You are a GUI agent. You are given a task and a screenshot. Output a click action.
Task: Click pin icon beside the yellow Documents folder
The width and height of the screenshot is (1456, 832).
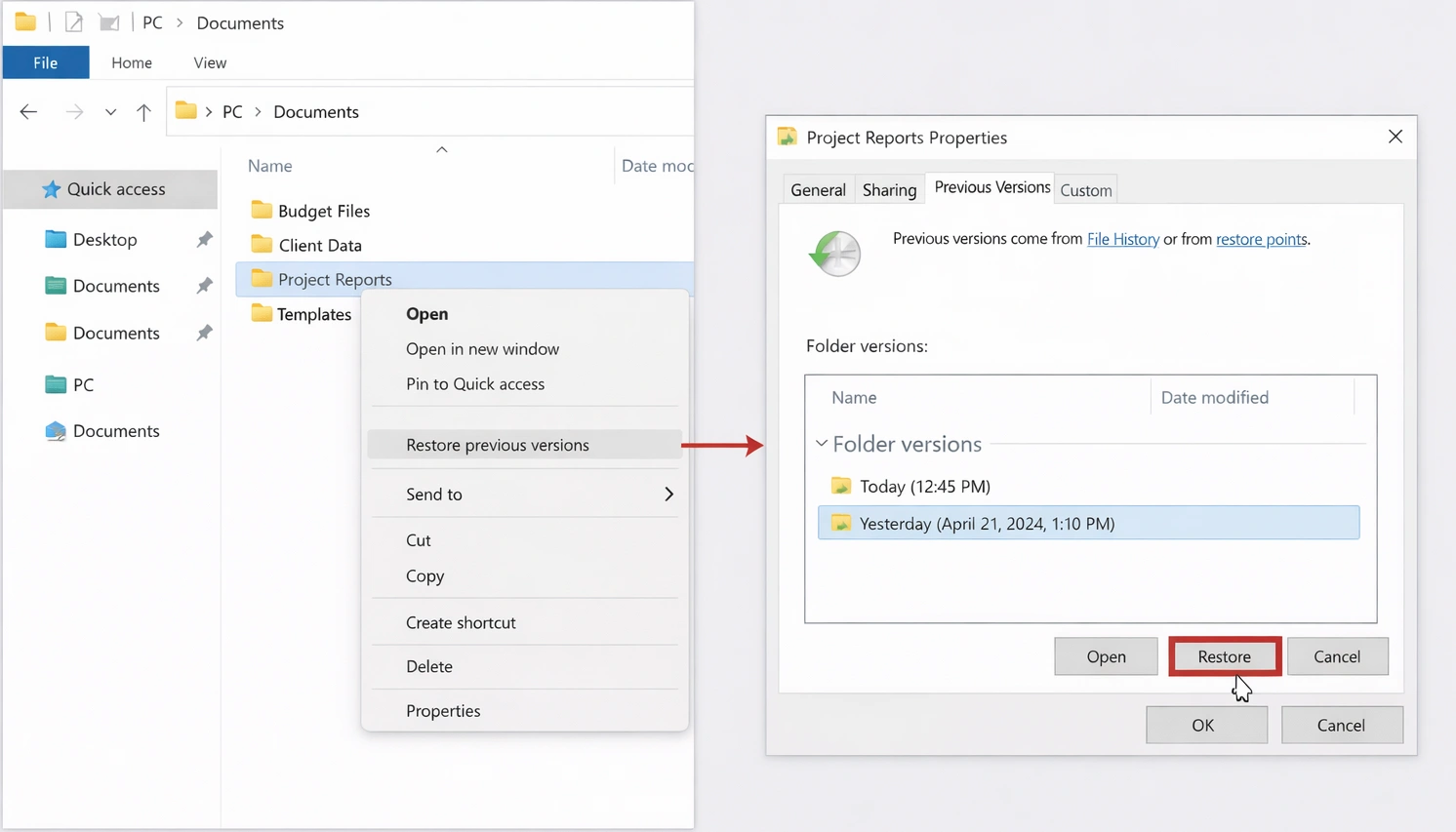click(x=204, y=333)
